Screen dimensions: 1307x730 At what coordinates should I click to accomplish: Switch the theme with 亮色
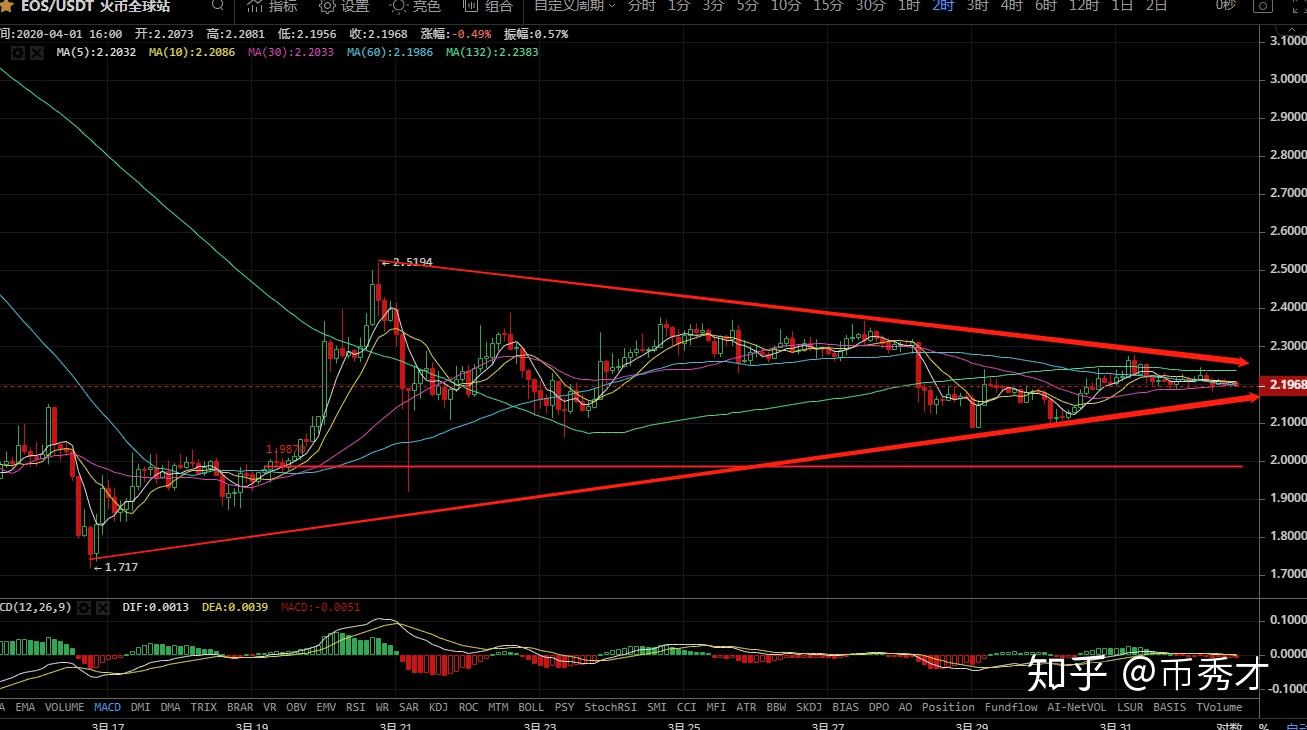pos(415,5)
